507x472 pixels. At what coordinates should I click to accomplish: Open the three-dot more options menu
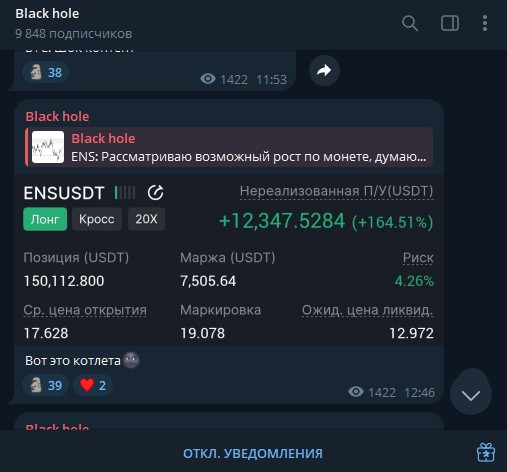coord(485,23)
